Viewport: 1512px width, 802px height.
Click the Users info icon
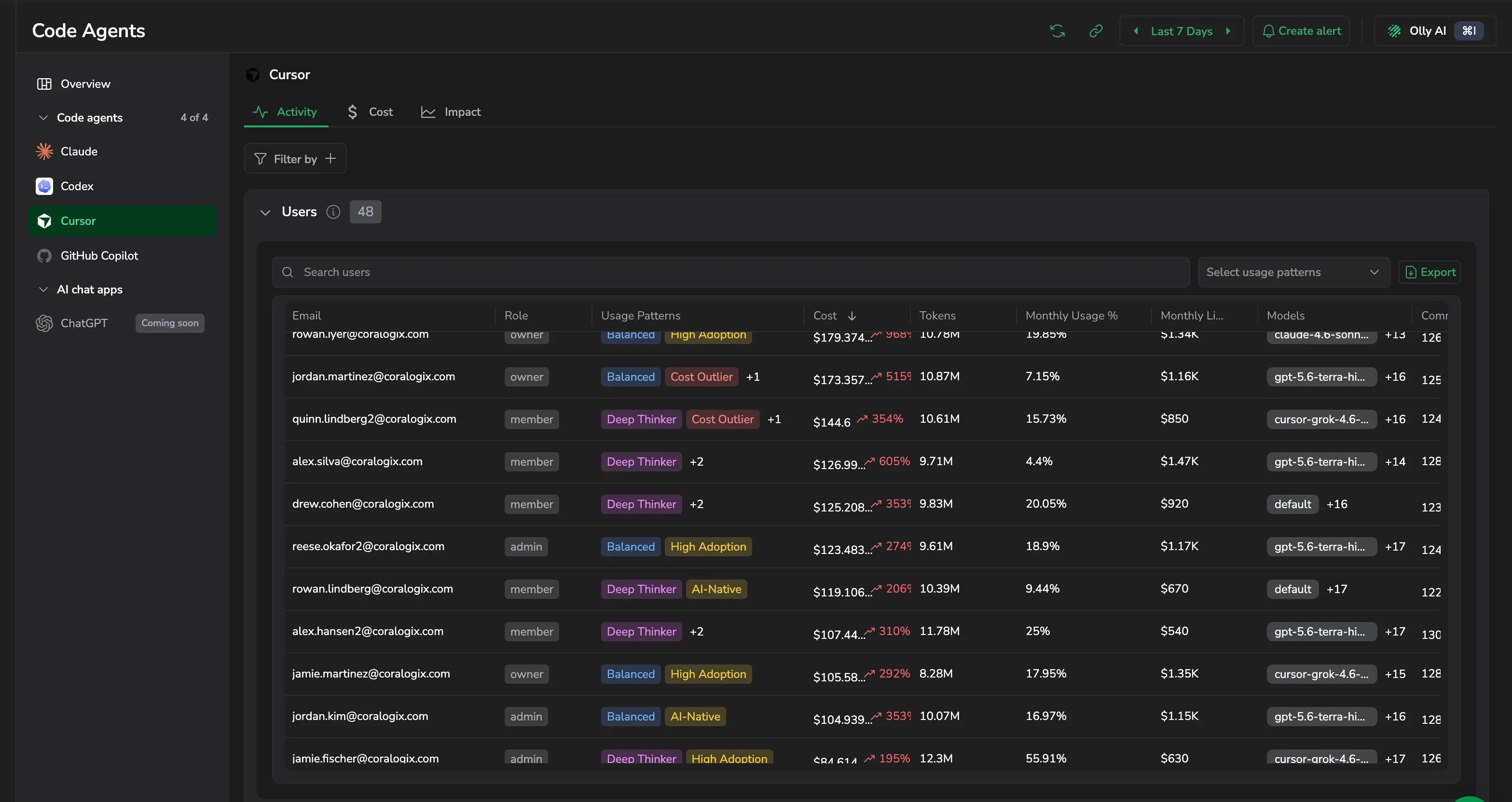tap(333, 212)
